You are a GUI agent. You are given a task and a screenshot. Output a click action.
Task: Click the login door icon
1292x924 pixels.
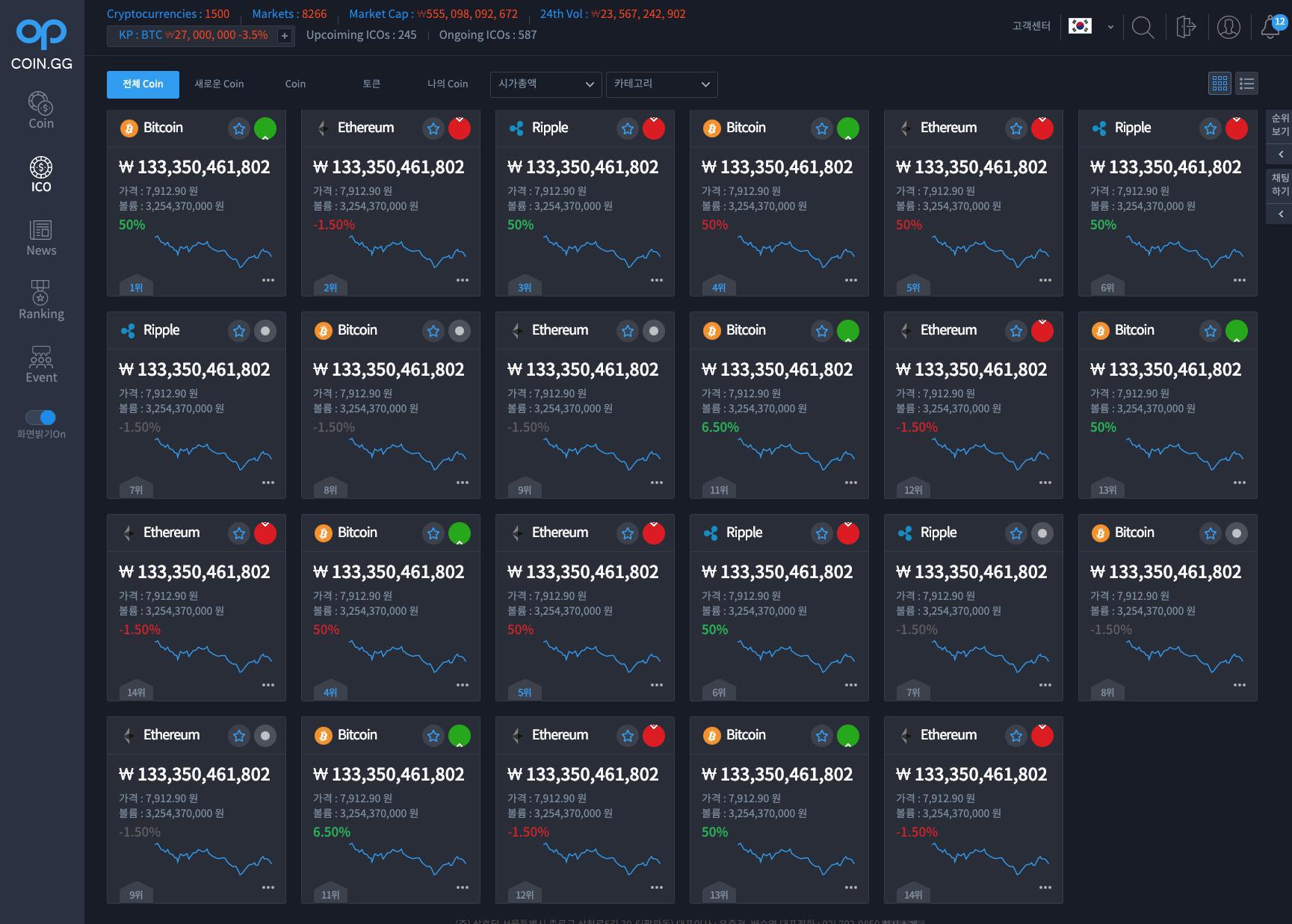pos(1186,27)
